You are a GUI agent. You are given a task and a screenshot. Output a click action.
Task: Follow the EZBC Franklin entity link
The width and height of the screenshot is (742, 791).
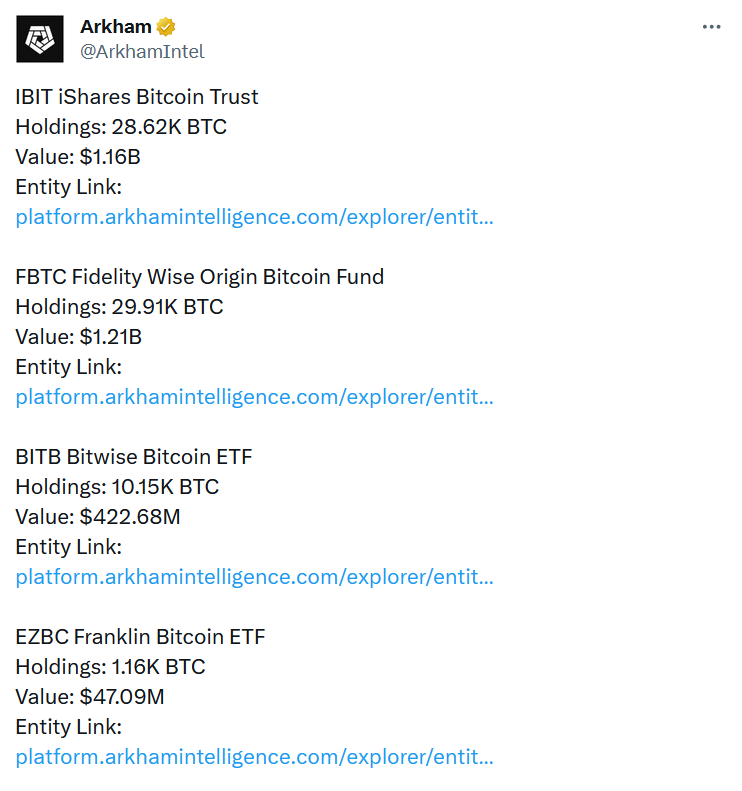[254, 757]
